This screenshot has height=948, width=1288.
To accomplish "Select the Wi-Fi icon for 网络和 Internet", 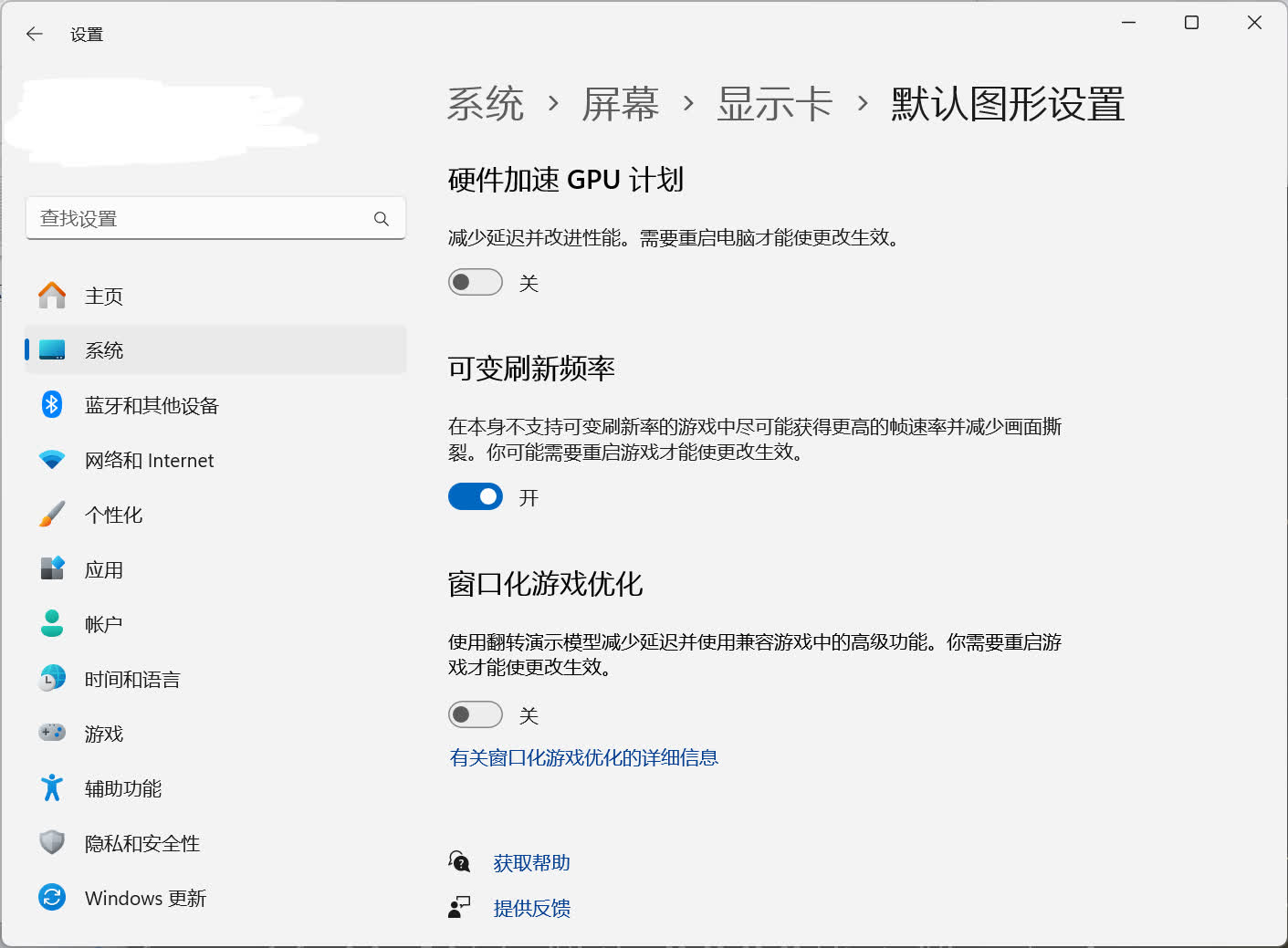I will [x=52, y=460].
